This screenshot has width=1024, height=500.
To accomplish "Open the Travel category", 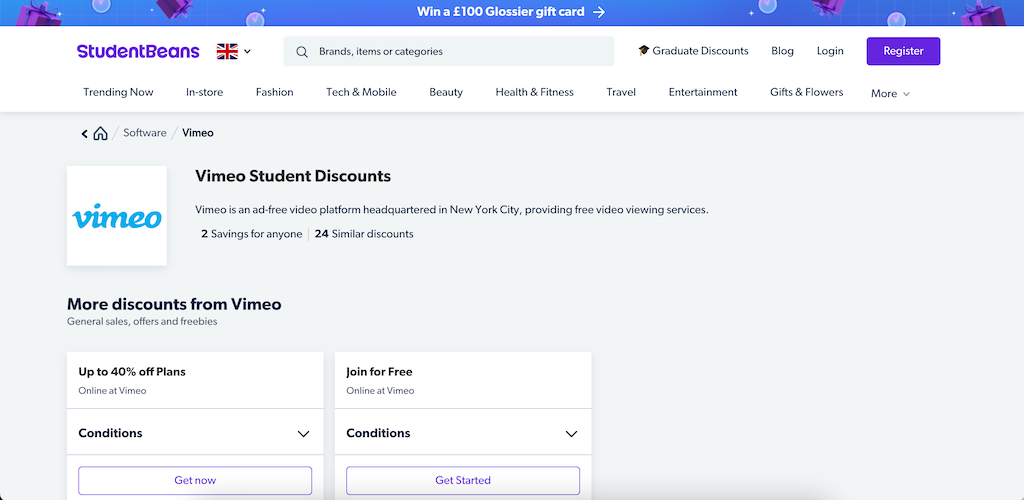I will tap(621, 92).
